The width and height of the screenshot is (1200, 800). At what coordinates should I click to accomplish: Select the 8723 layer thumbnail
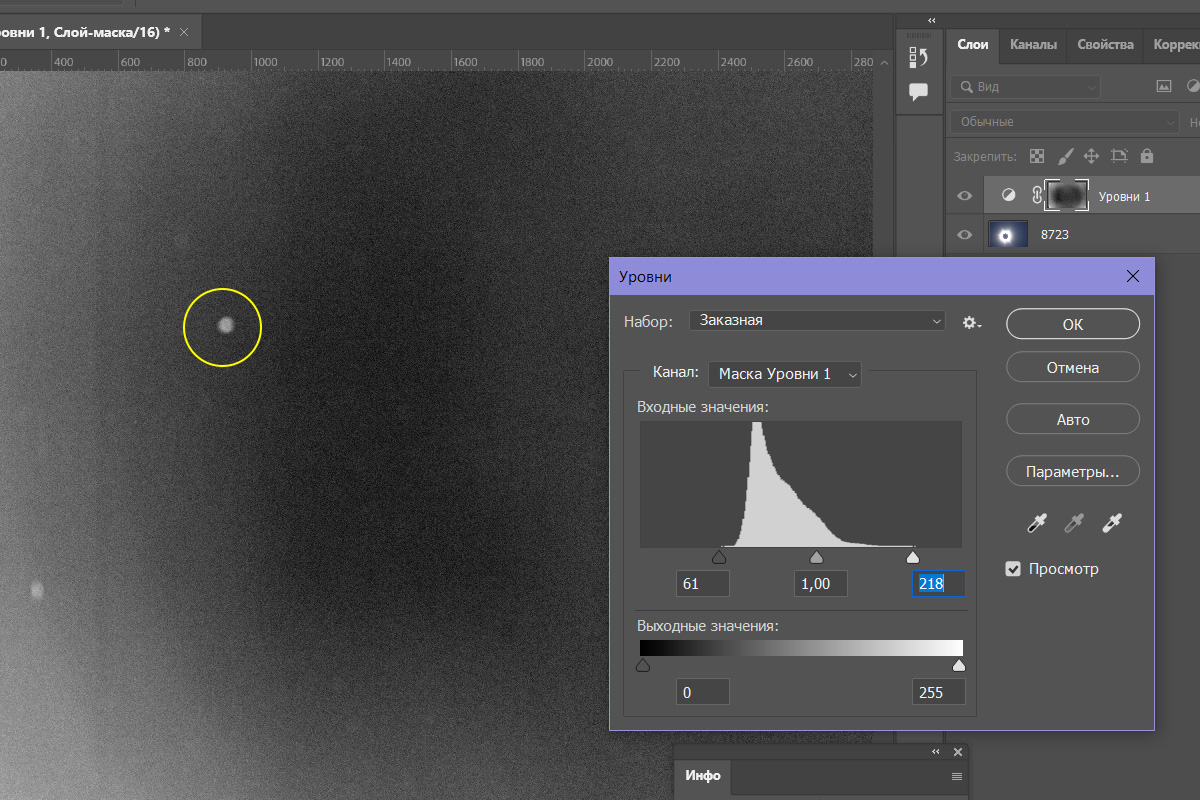1008,235
